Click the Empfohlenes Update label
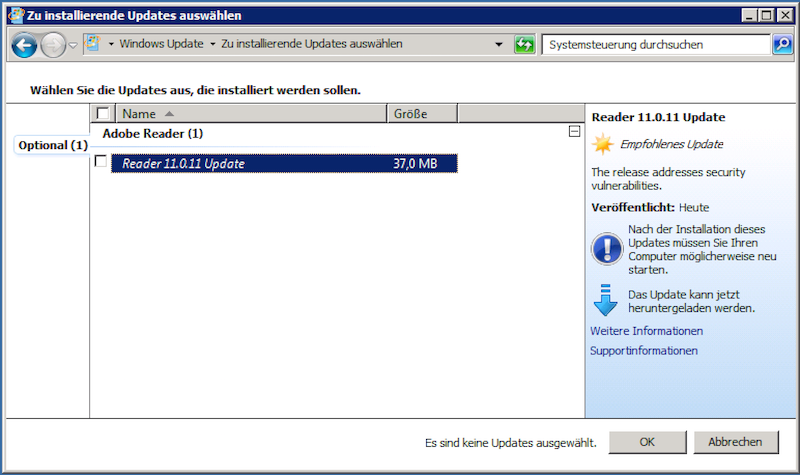Screen dimensions: 800x475 (671, 144)
